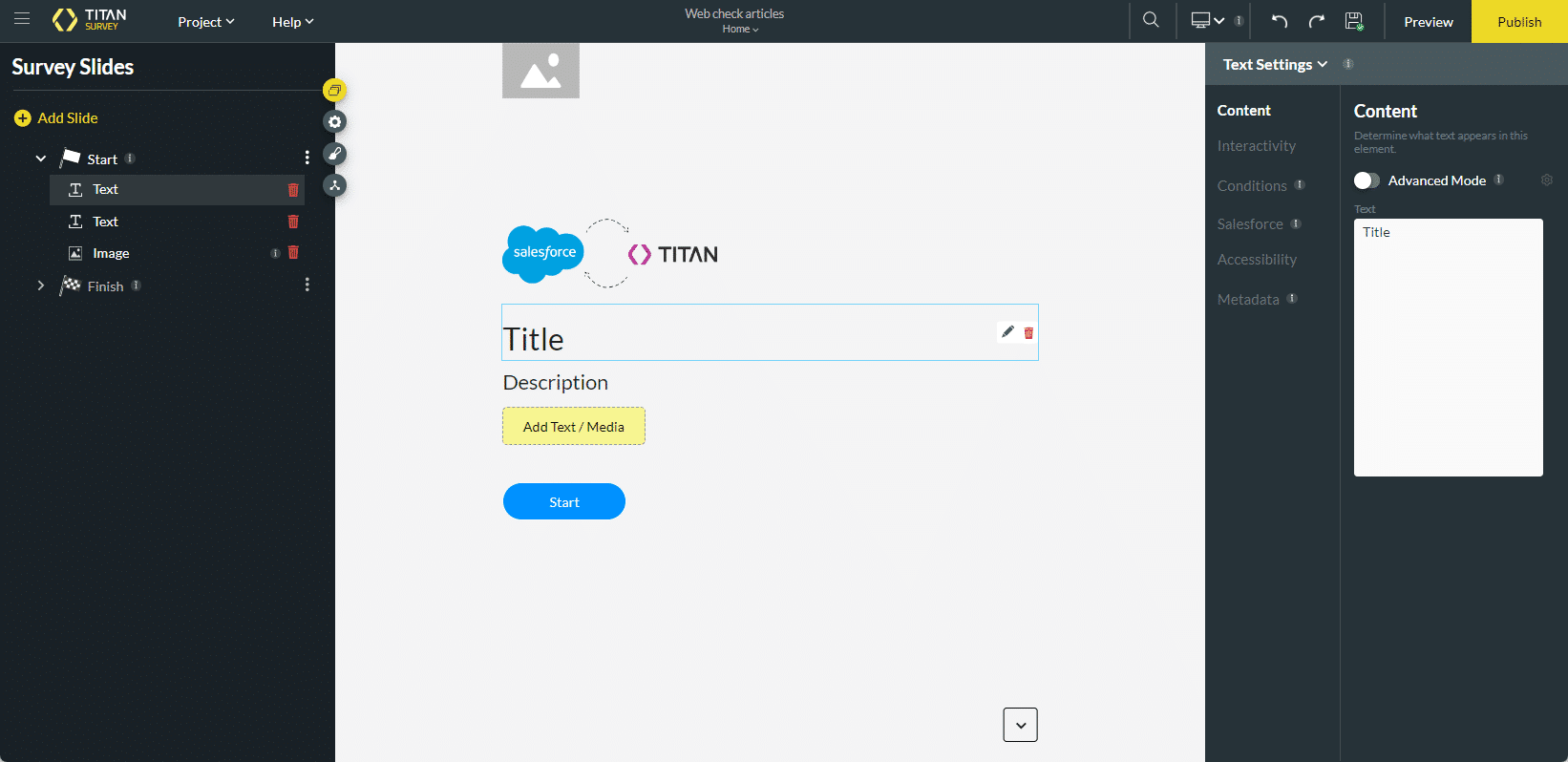The height and width of the screenshot is (762, 1568).
Task: Click the Publish button
Action: coord(1518,22)
